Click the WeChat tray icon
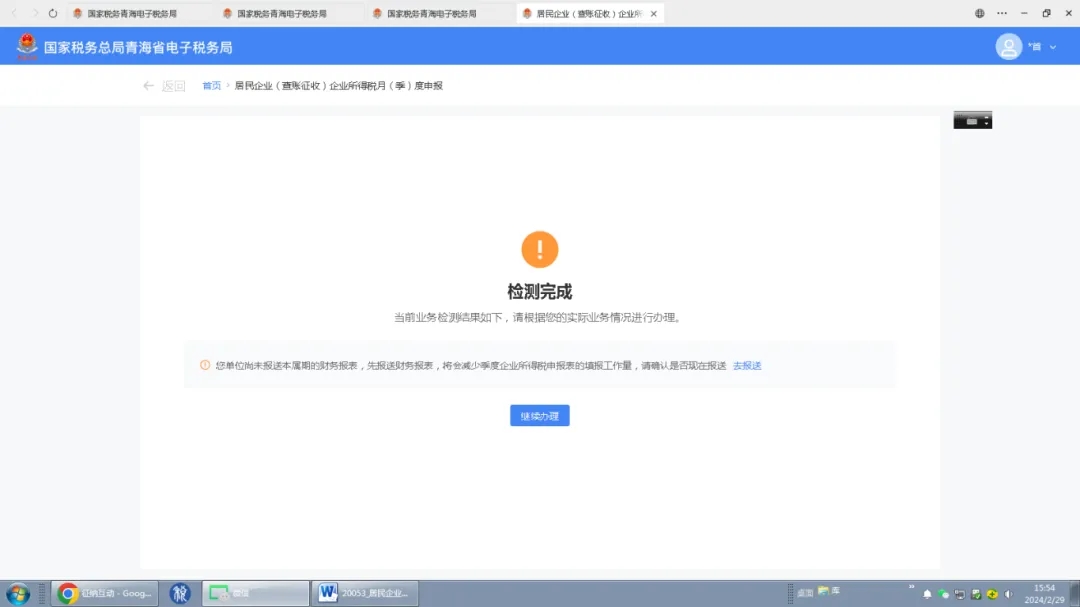 (944, 594)
